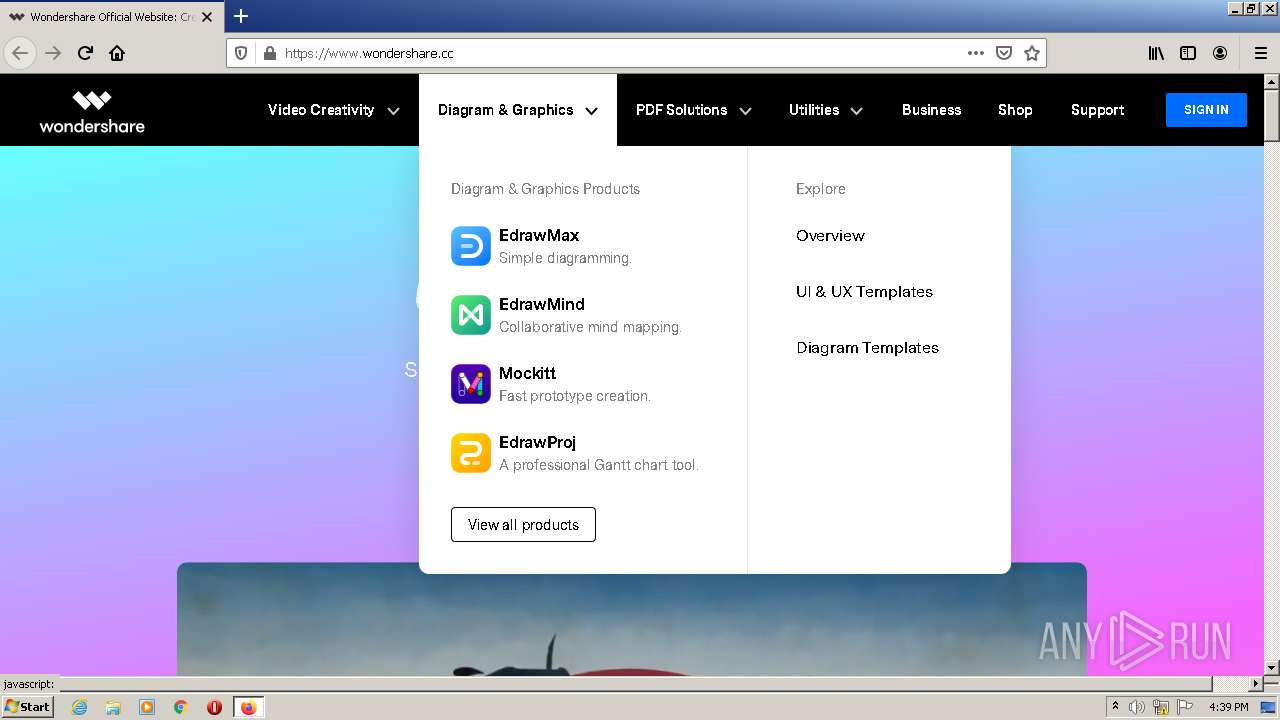Launch Chrome from the taskbar

pos(181,707)
